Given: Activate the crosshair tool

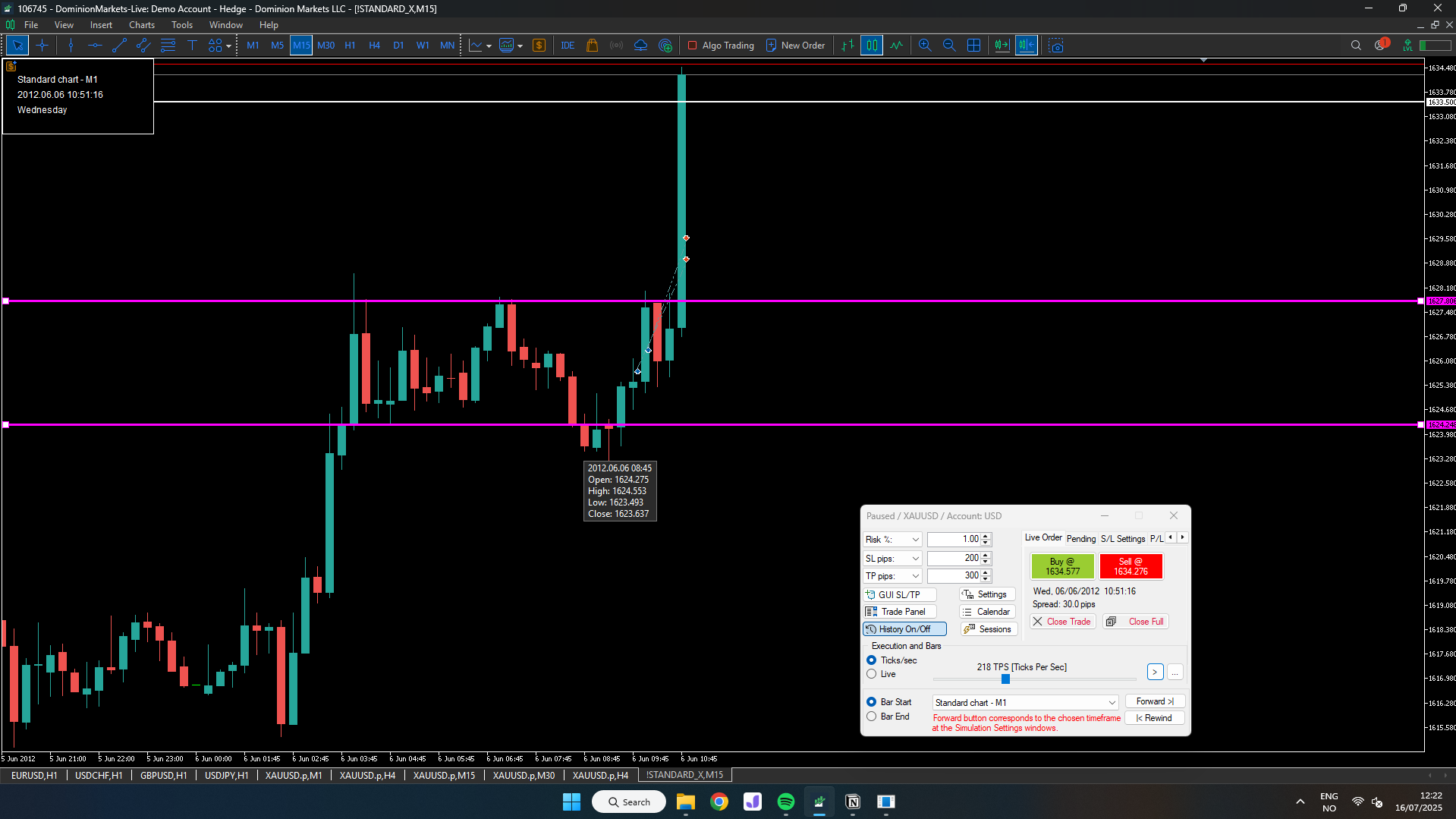Looking at the screenshot, I should click(x=42, y=46).
